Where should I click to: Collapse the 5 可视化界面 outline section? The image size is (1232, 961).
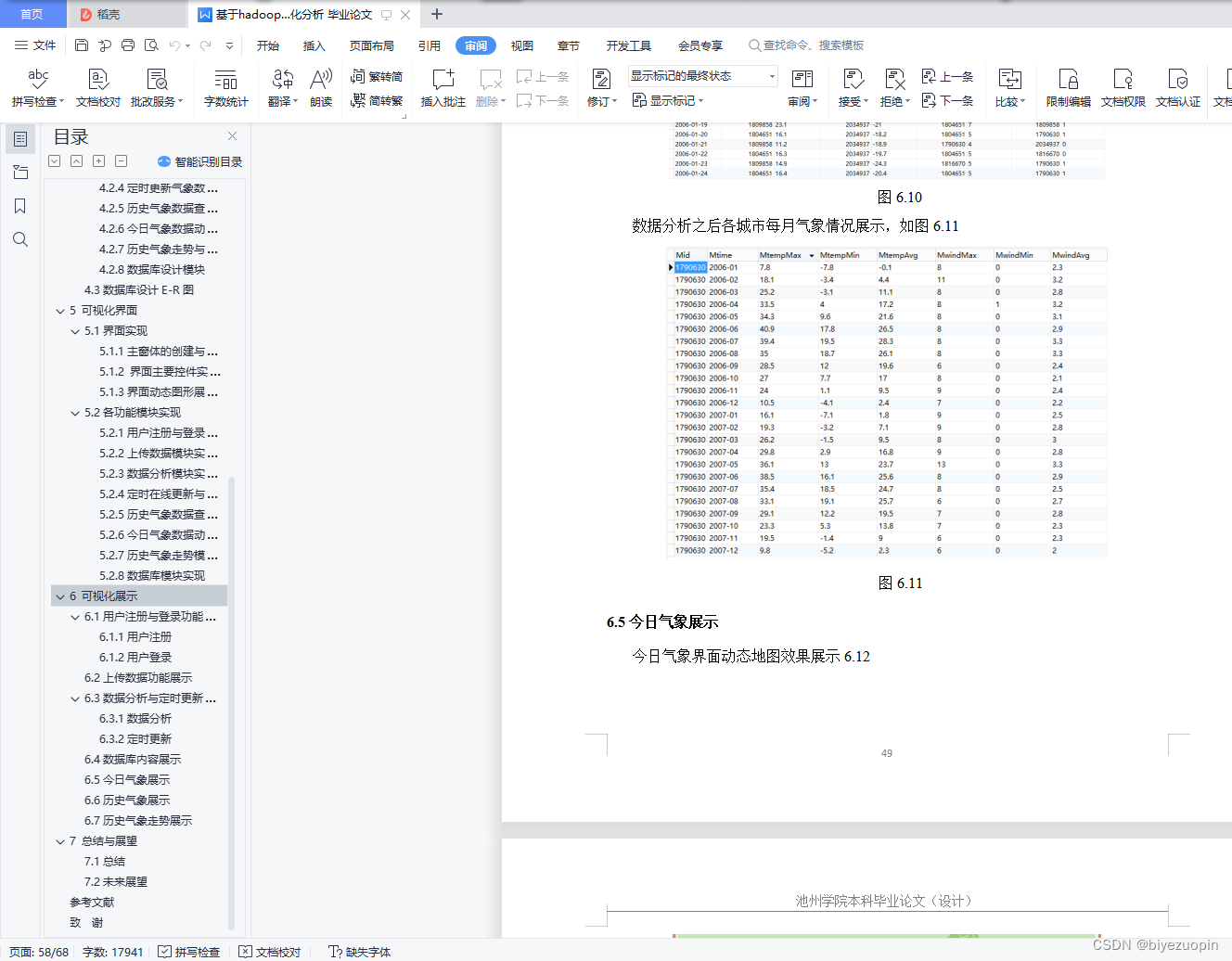tap(60, 311)
